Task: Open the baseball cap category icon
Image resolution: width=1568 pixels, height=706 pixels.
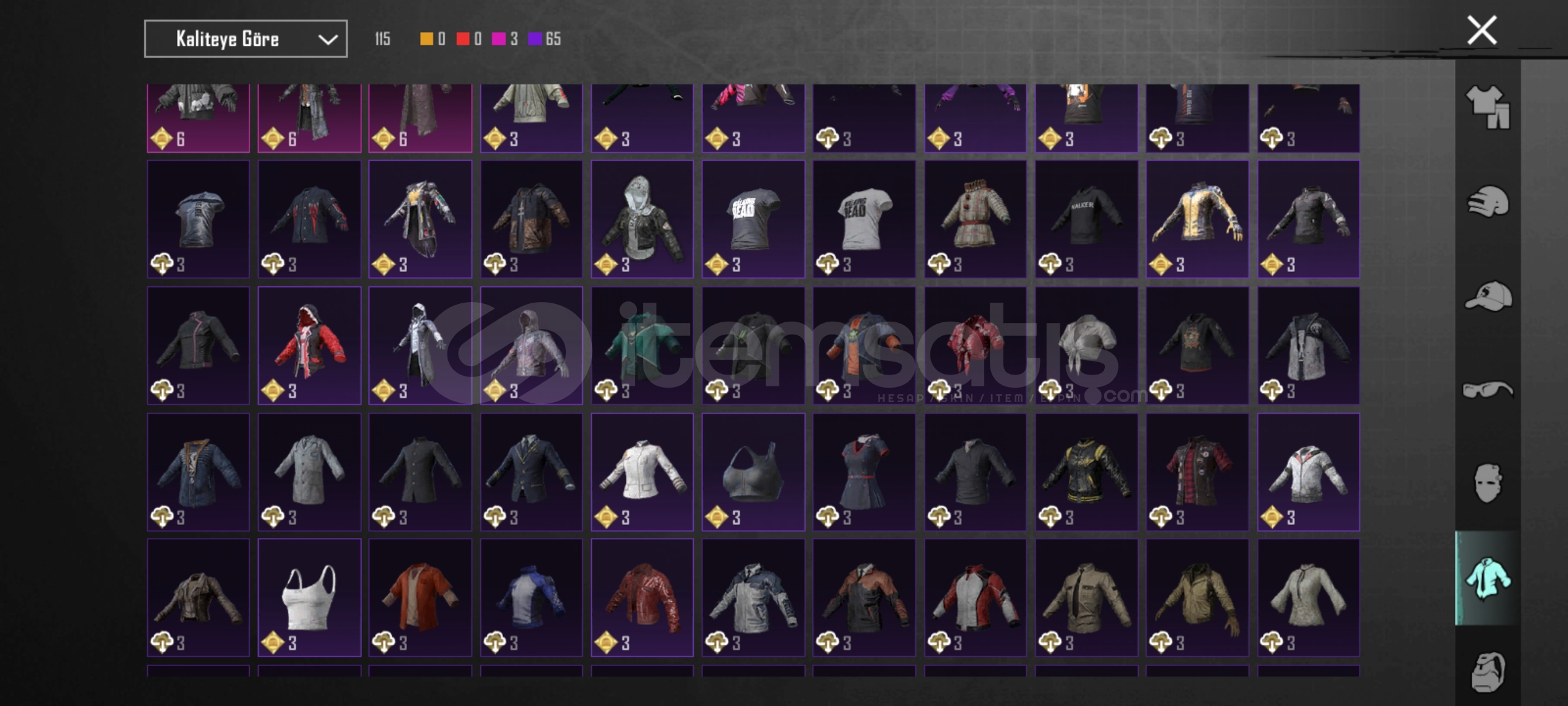Action: (1488, 296)
